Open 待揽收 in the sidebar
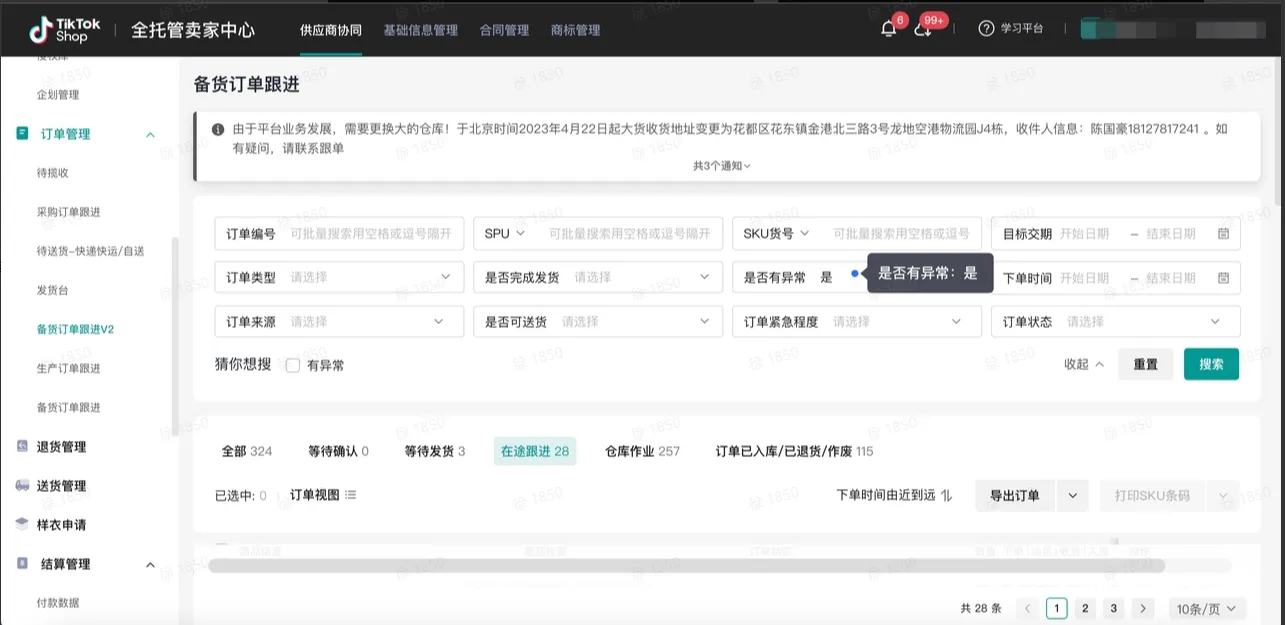This screenshot has height=625, width=1285. (53, 173)
